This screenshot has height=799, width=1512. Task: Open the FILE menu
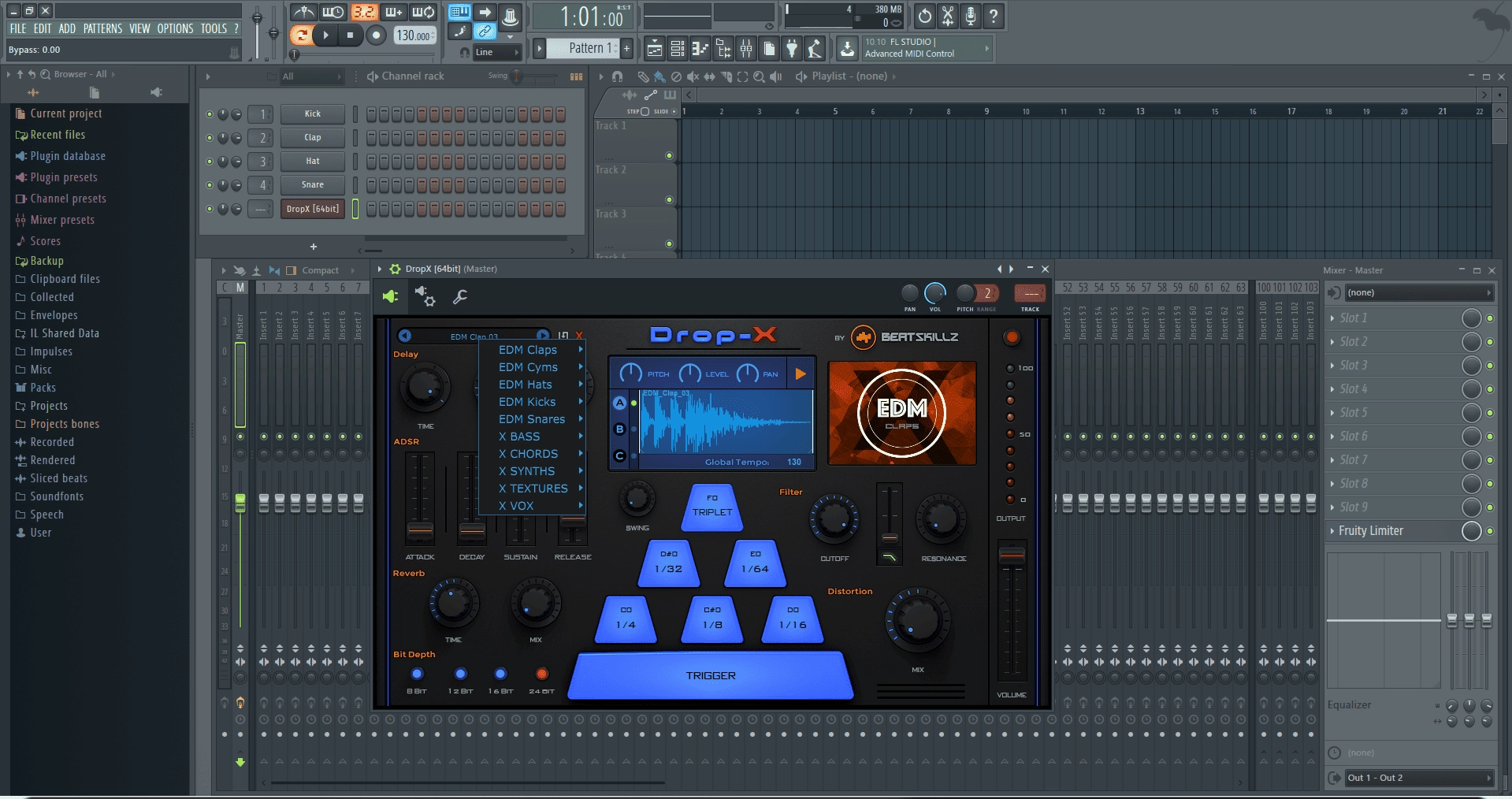[17, 28]
